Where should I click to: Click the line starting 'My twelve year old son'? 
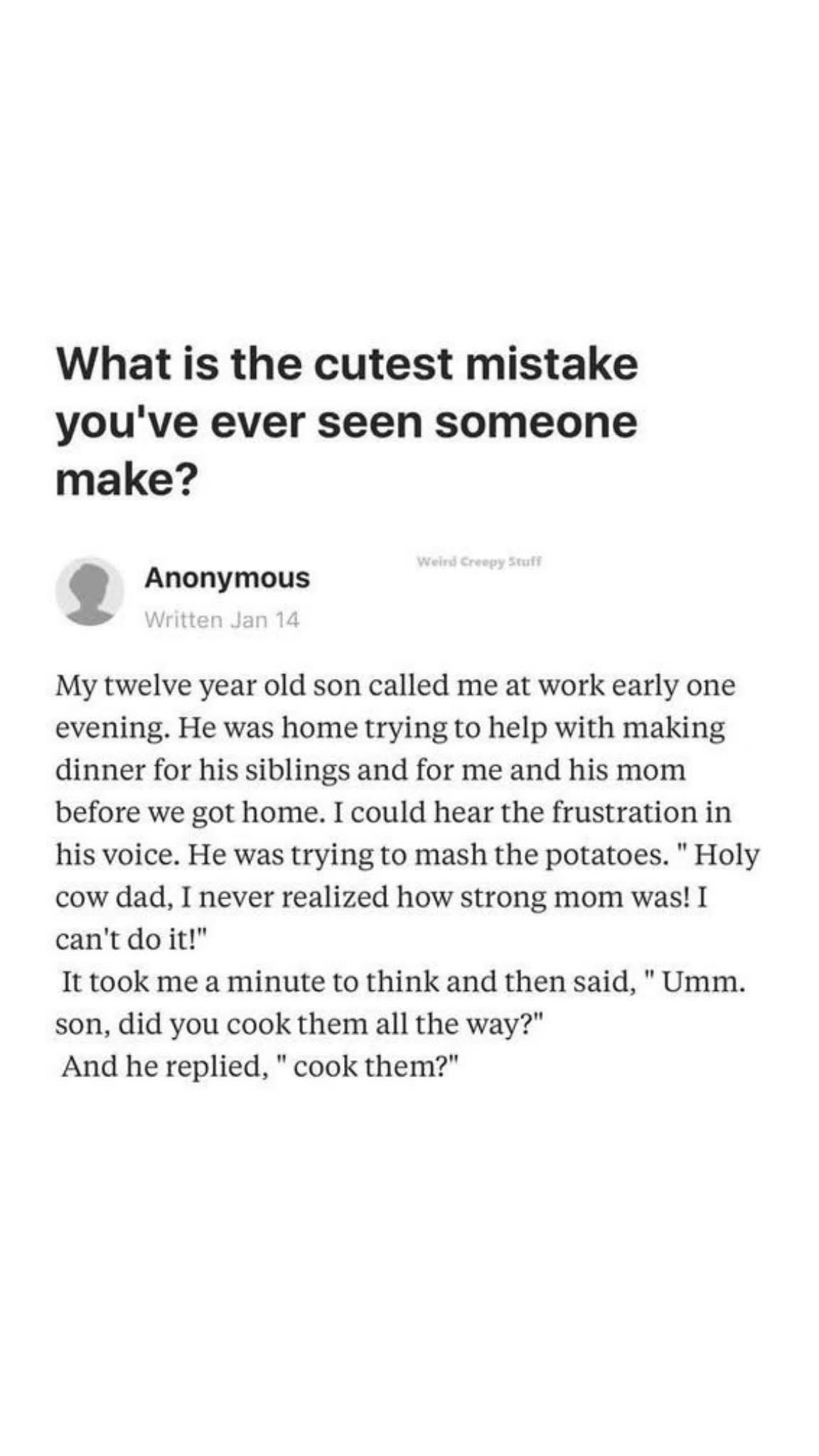pyautogui.click(x=395, y=687)
